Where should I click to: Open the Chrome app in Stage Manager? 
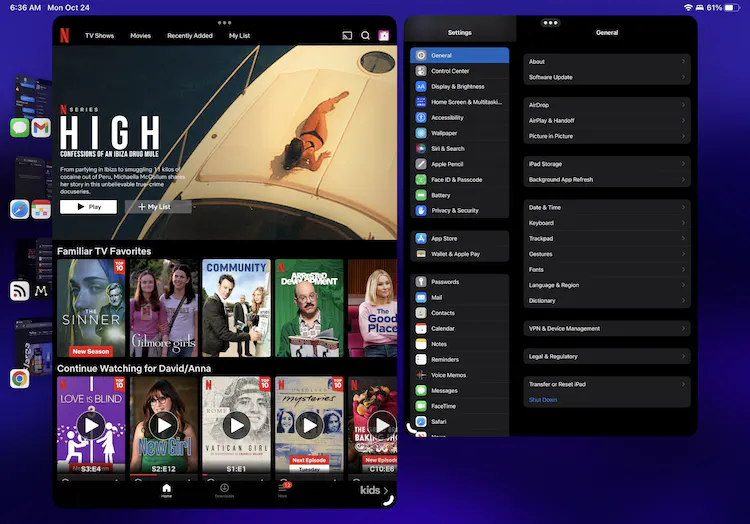point(20,379)
